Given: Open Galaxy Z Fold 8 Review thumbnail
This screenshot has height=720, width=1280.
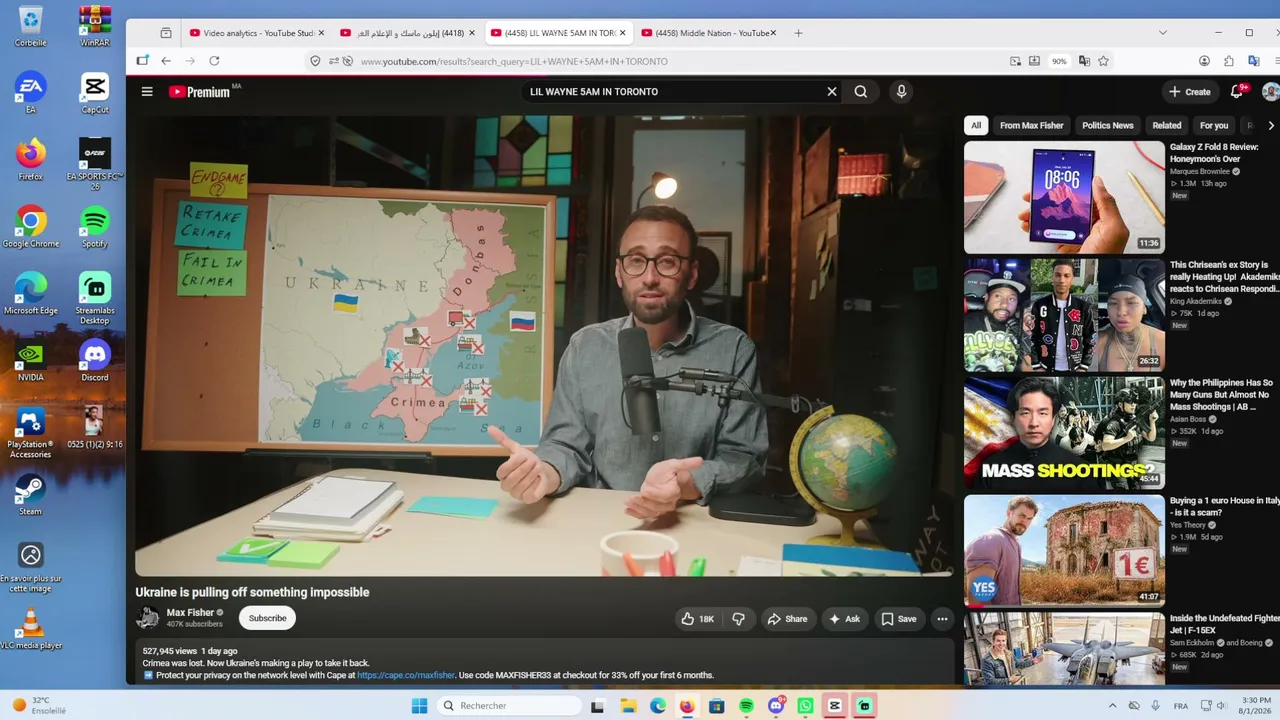Looking at the screenshot, I should coord(1064,197).
